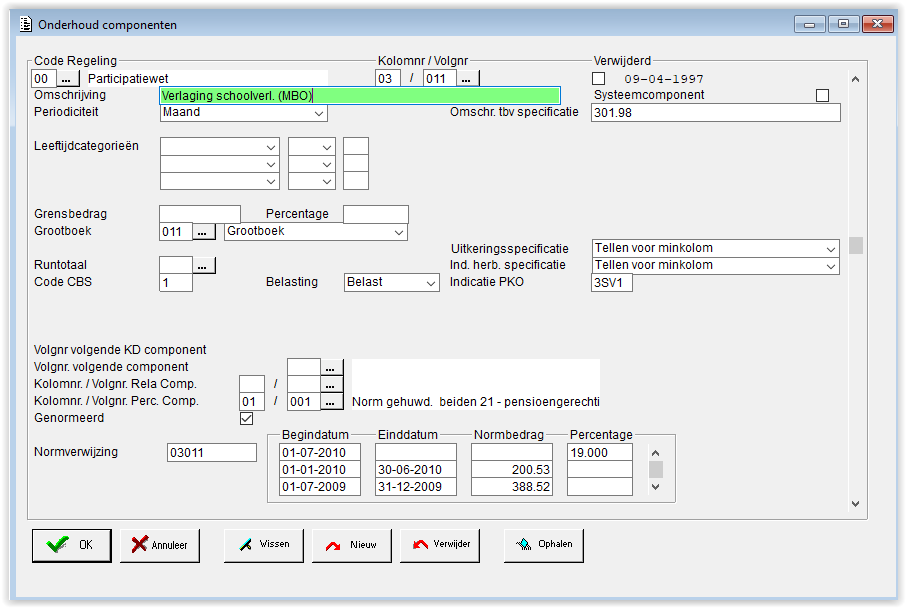
Task: Click the Kolomnr field containing 03
Action: [388, 79]
